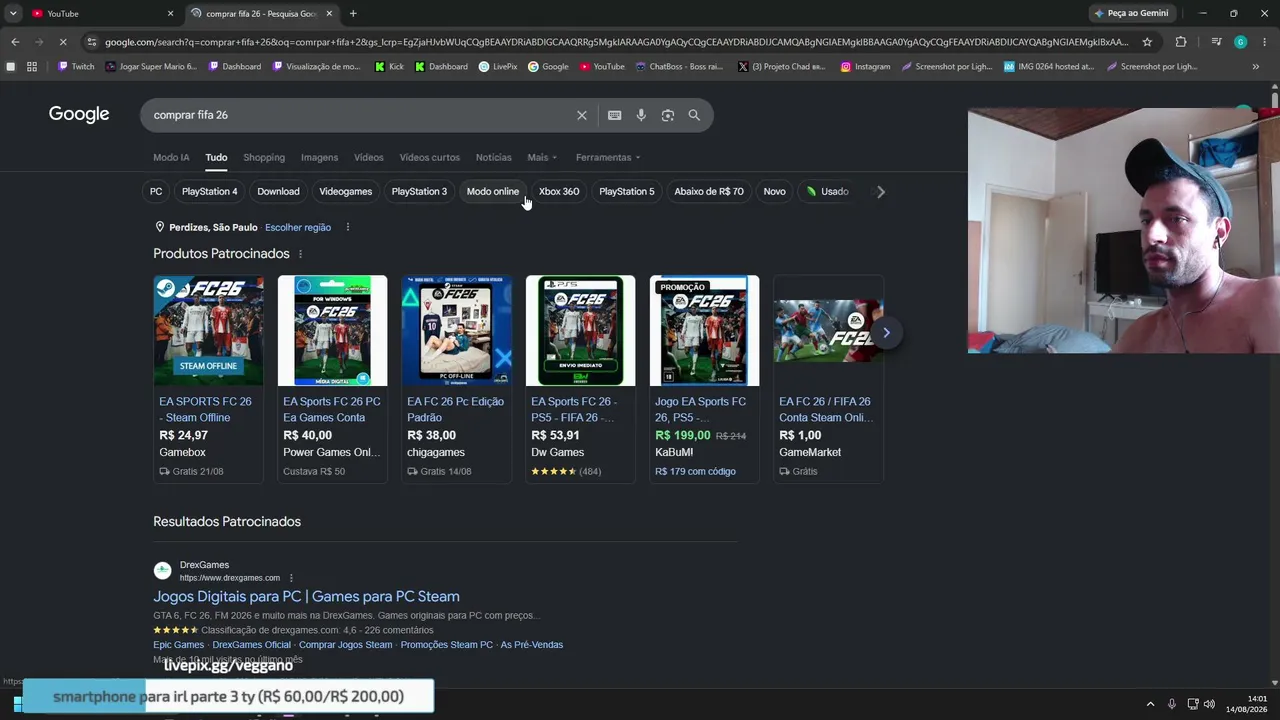Open the Projeto Chad X bookmark
Screen dimensions: 1280x720
(x=782, y=67)
